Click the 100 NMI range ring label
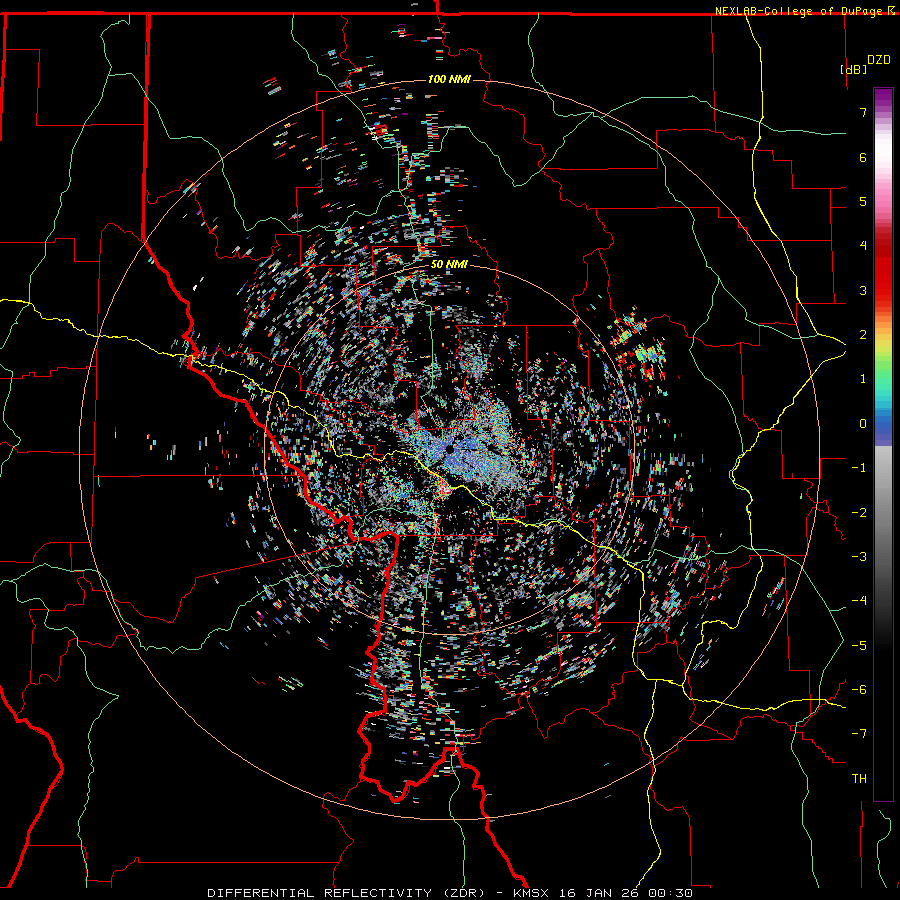Image resolution: width=900 pixels, height=900 pixels. pyautogui.click(x=449, y=79)
